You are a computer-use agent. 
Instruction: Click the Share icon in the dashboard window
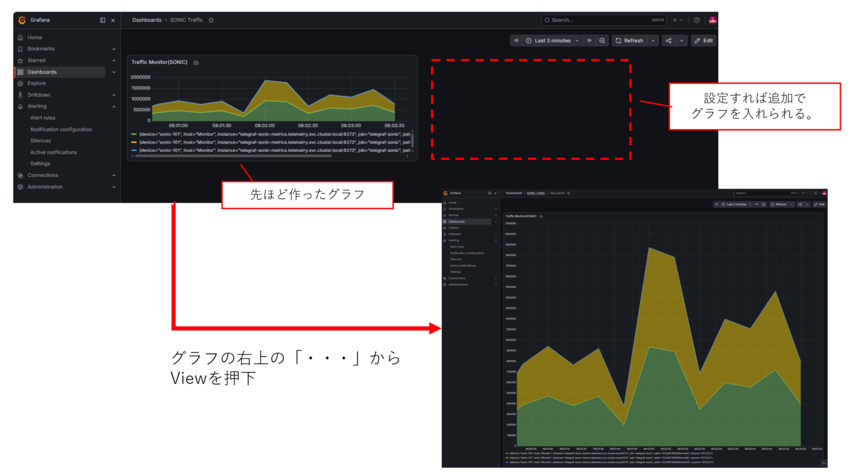(669, 41)
